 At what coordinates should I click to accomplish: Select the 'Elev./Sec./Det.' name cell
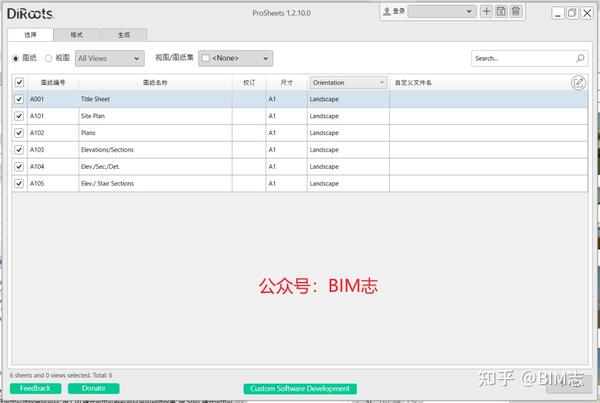(155, 166)
